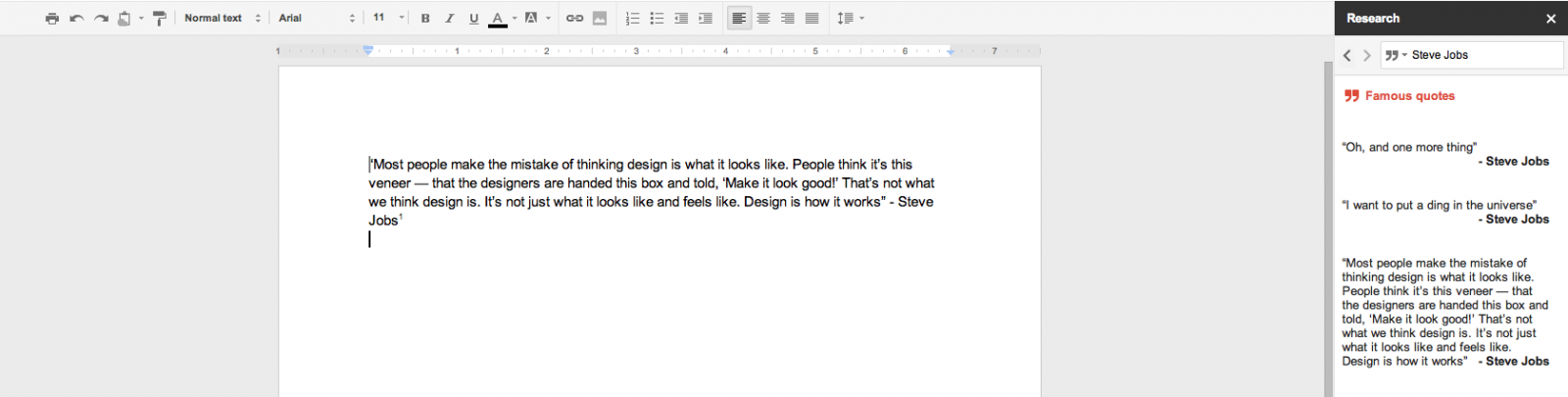
Task: Click the Print icon in toolbar
Action: (x=52, y=19)
